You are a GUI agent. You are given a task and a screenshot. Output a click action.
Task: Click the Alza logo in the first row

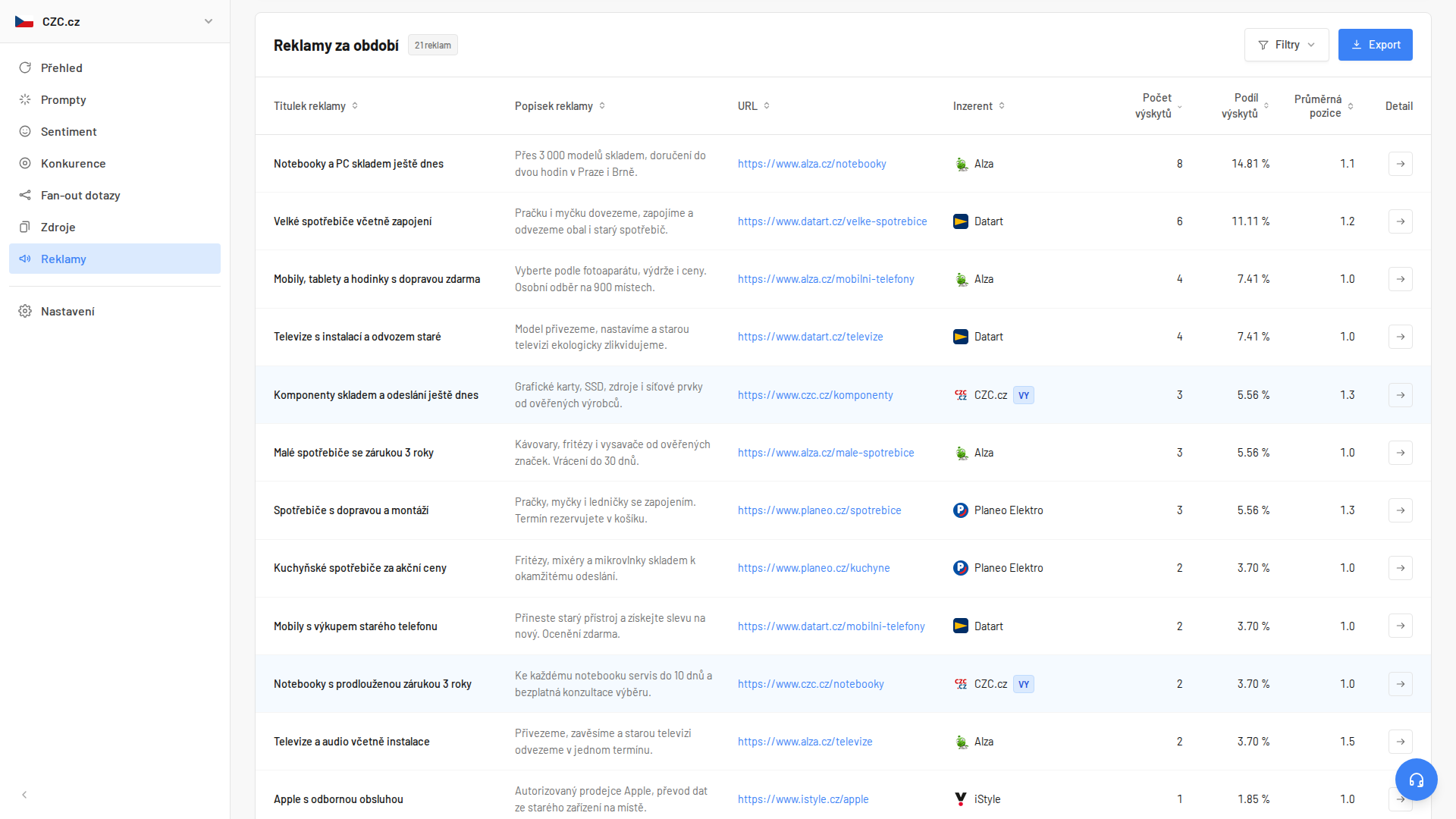click(x=961, y=164)
